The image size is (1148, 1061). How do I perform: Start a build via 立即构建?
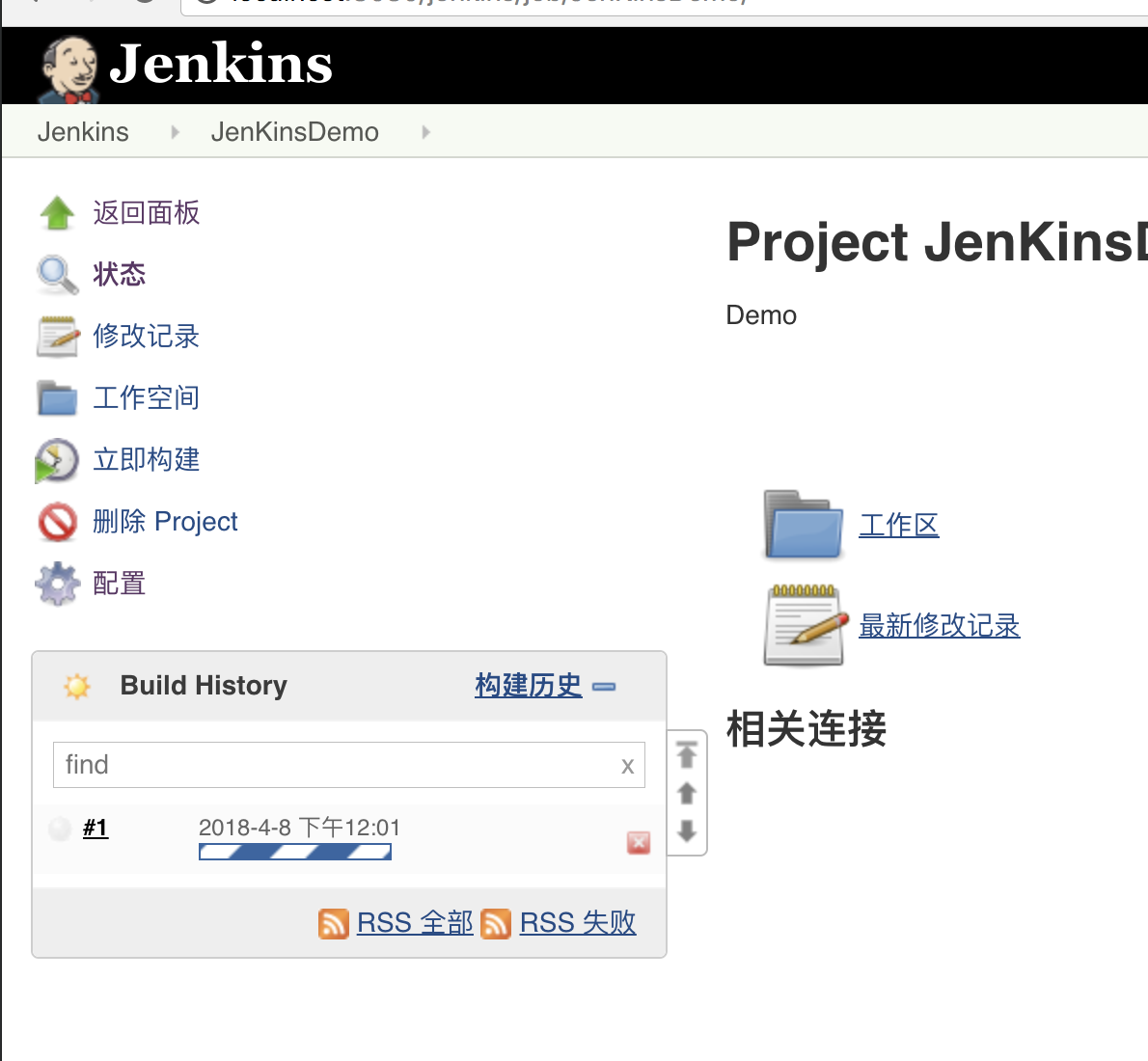[146, 460]
